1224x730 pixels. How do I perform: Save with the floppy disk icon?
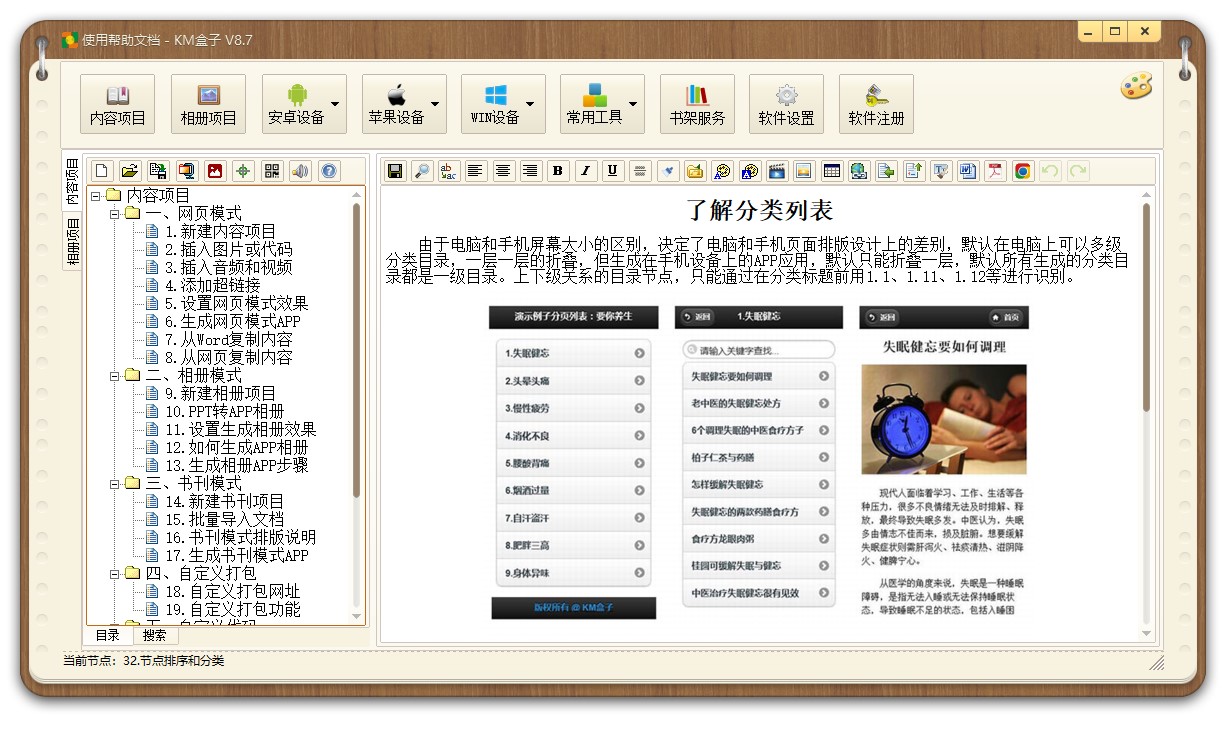tap(395, 171)
